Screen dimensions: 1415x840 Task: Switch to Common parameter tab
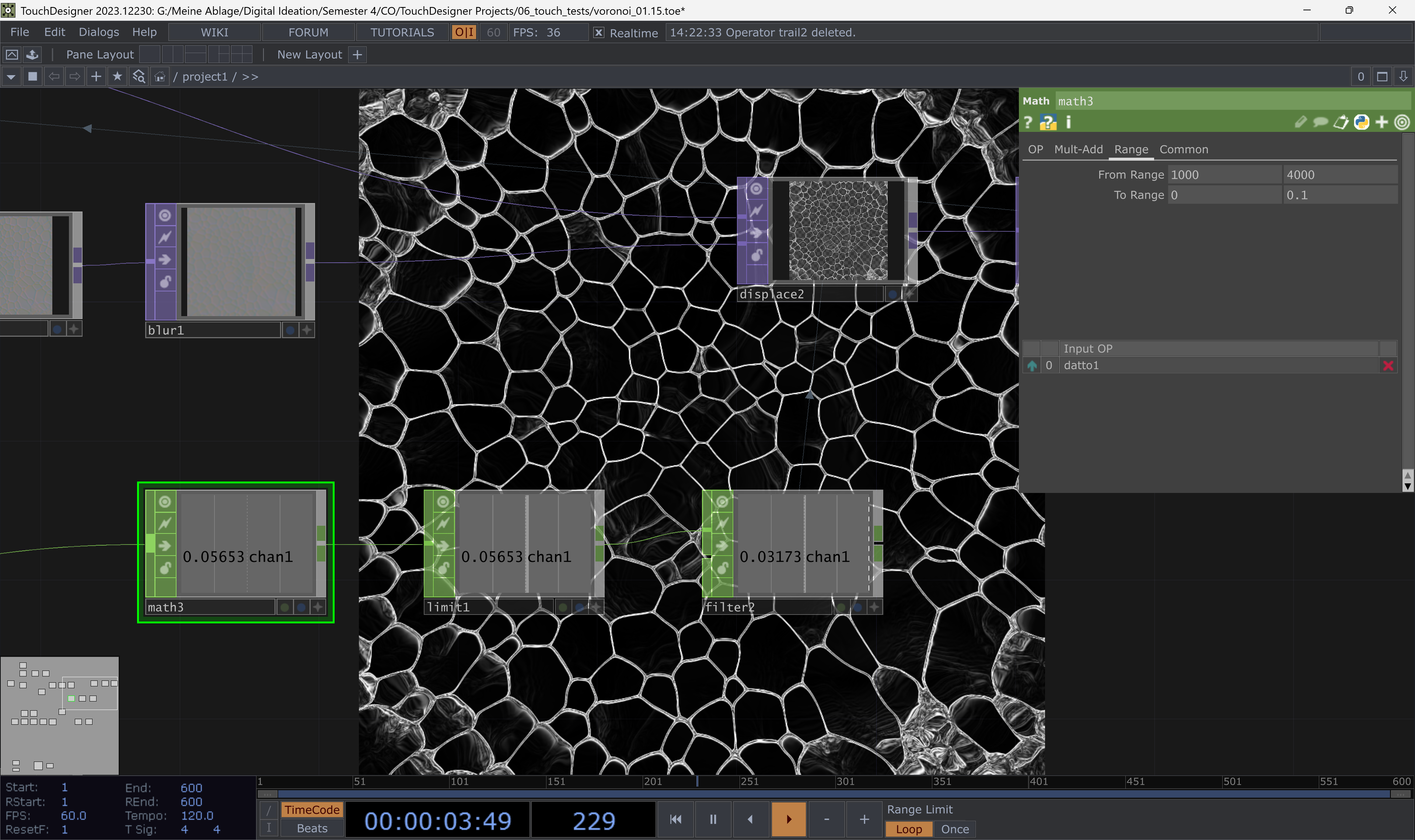coord(1184,150)
